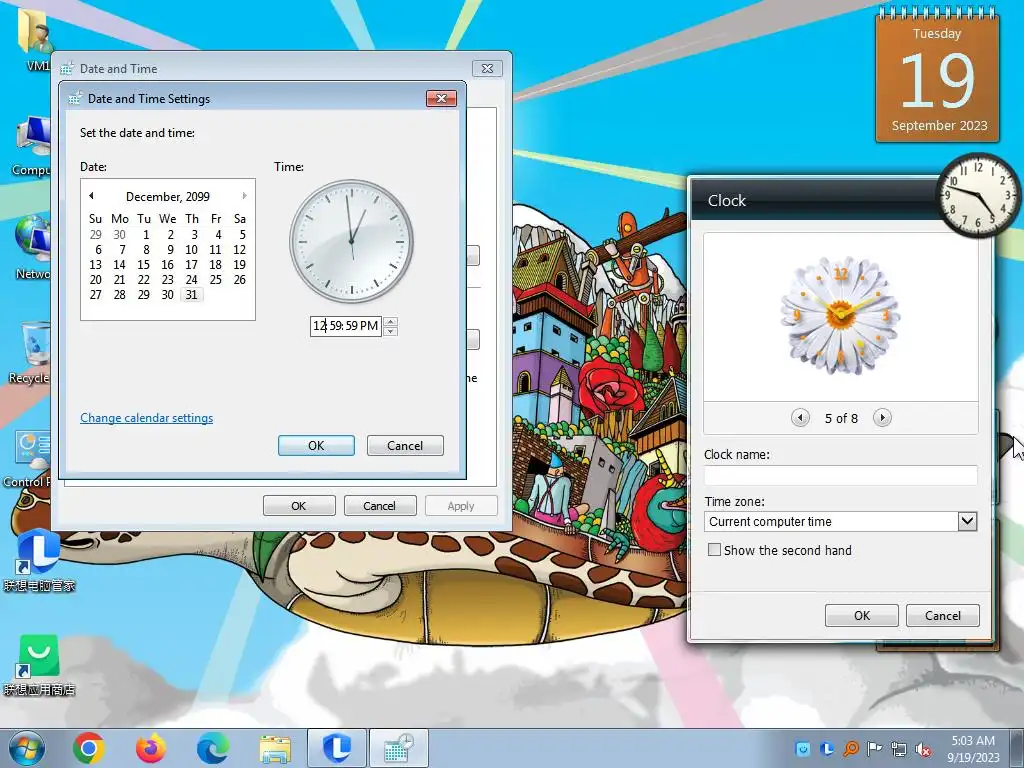The width and height of the screenshot is (1024, 768).
Task: Select the daisy clock preview image
Action: click(x=840, y=315)
